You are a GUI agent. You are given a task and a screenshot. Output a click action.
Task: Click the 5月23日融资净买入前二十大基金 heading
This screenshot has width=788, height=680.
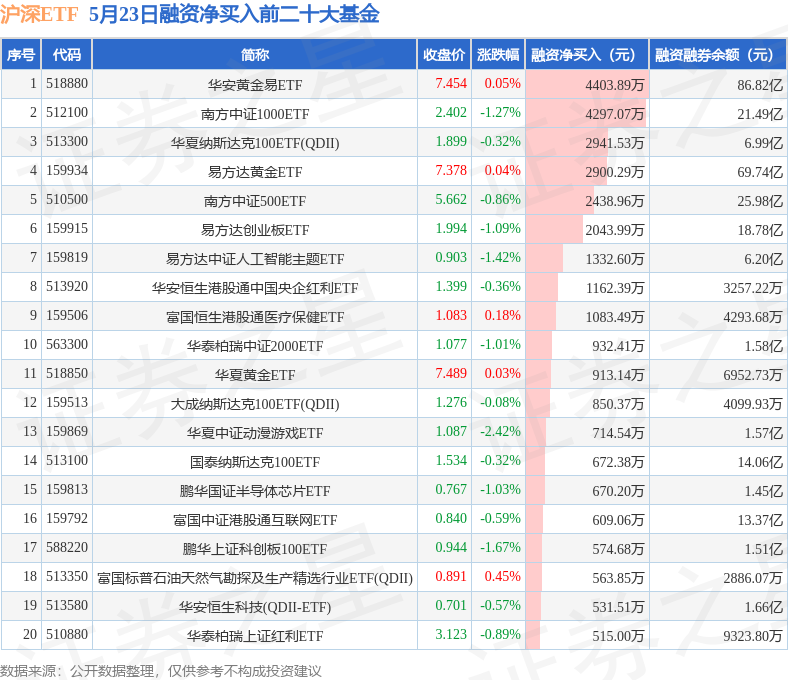tap(234, 14)
